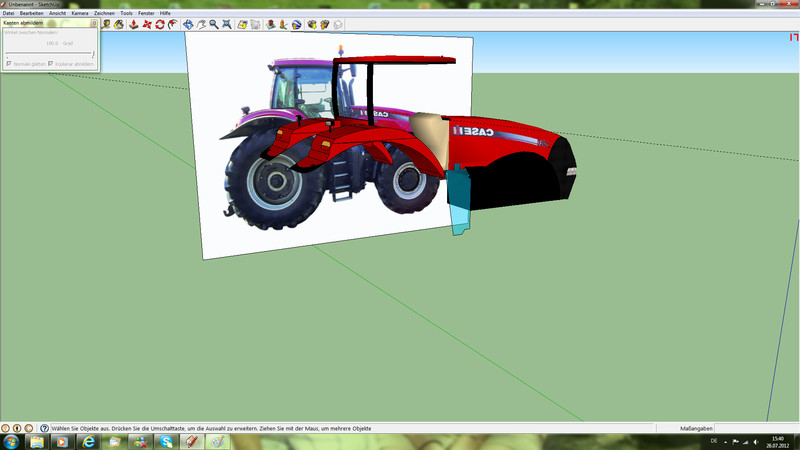
Task: Click the tractor reference image in viewport
Action: click(327, 148)
